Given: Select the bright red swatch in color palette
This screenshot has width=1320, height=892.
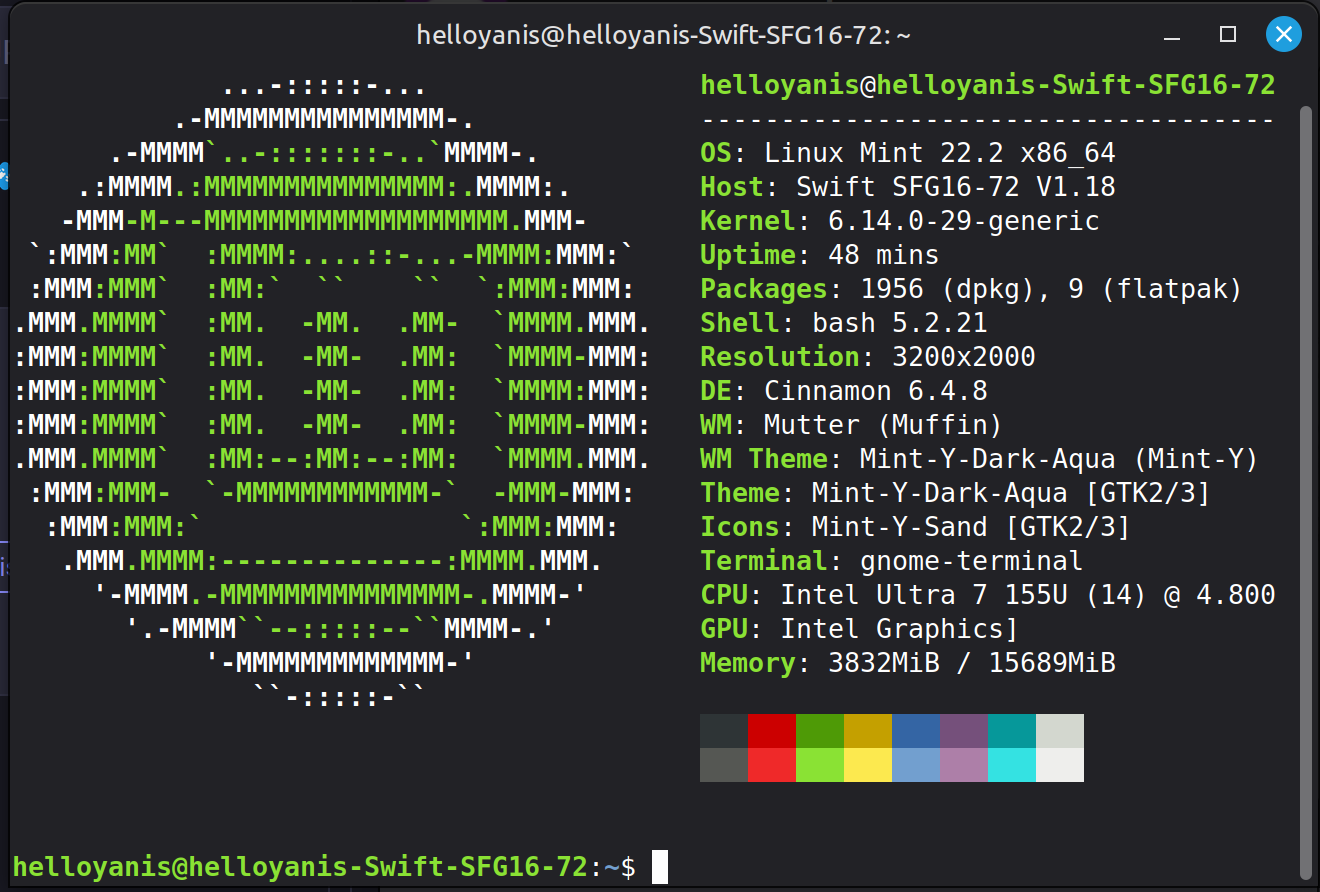Looking at the screenshot, I should tap(770, 762).
